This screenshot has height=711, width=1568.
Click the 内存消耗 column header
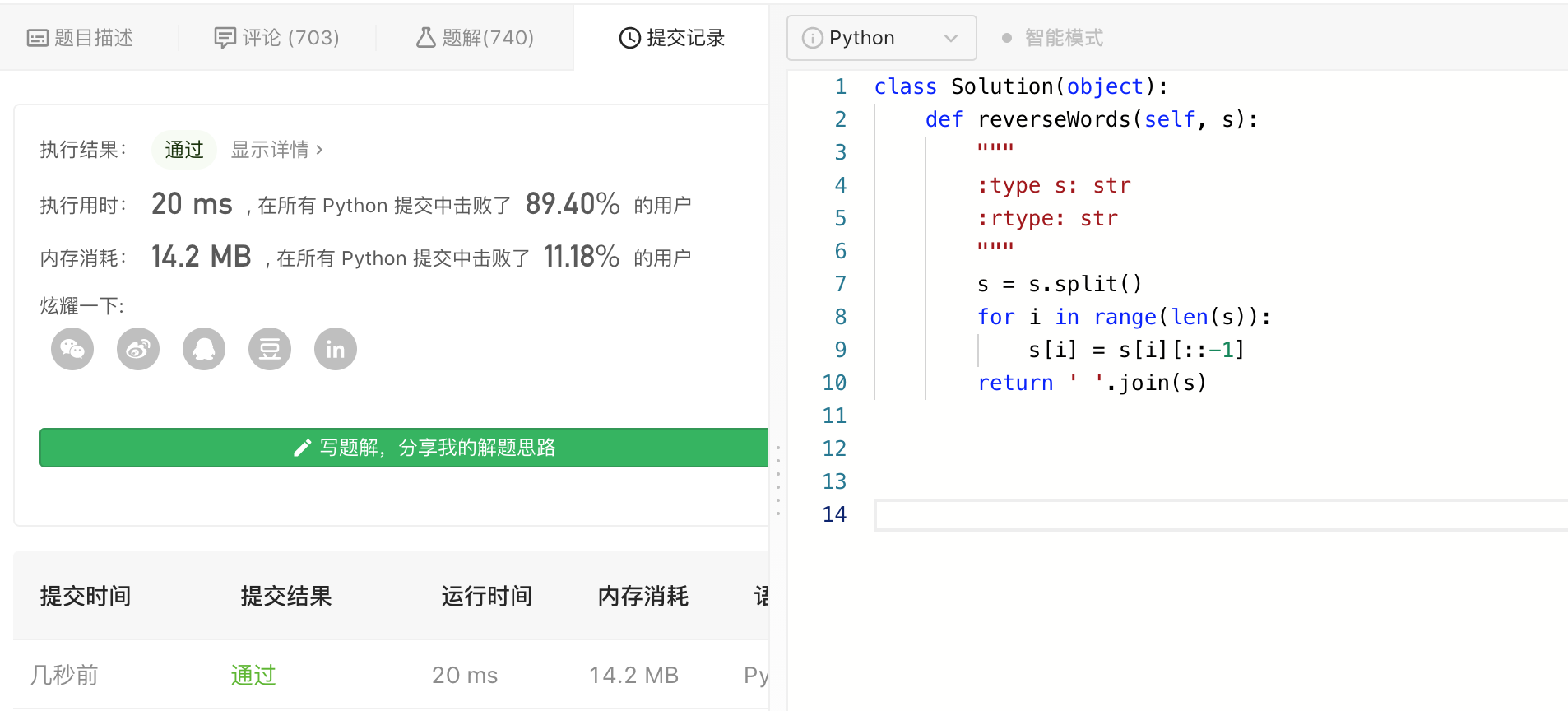pyautogui.click(x=643, y=597)
